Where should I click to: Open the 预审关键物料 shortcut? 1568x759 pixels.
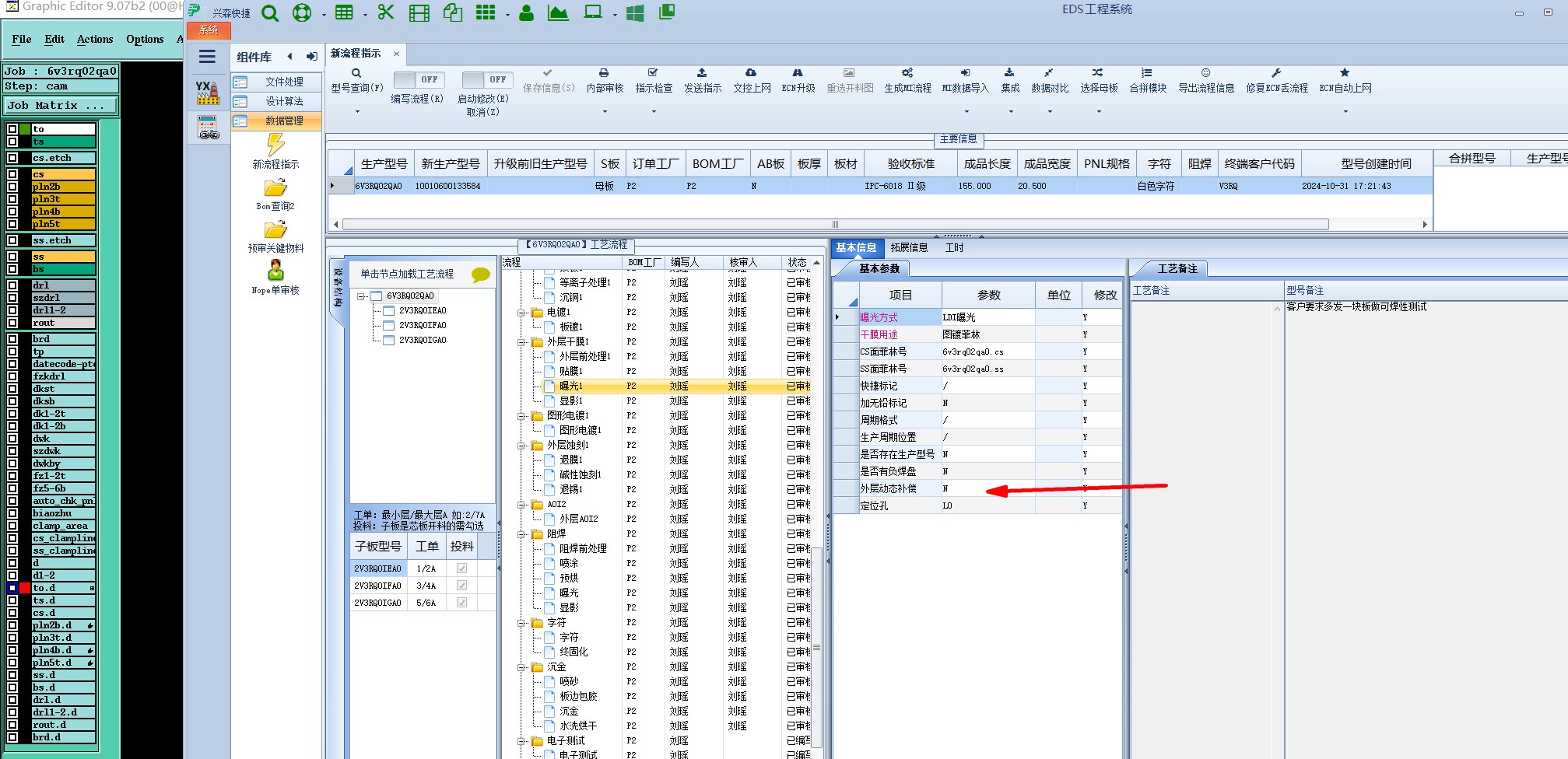275,236
